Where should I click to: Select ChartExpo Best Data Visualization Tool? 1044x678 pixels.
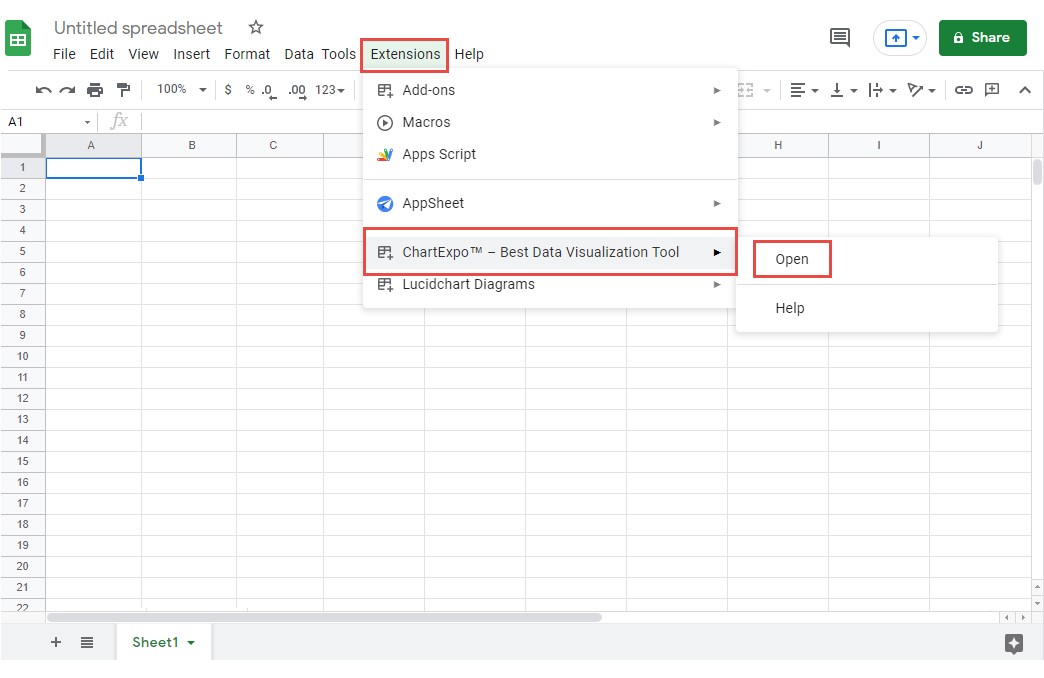pos(550,252)
